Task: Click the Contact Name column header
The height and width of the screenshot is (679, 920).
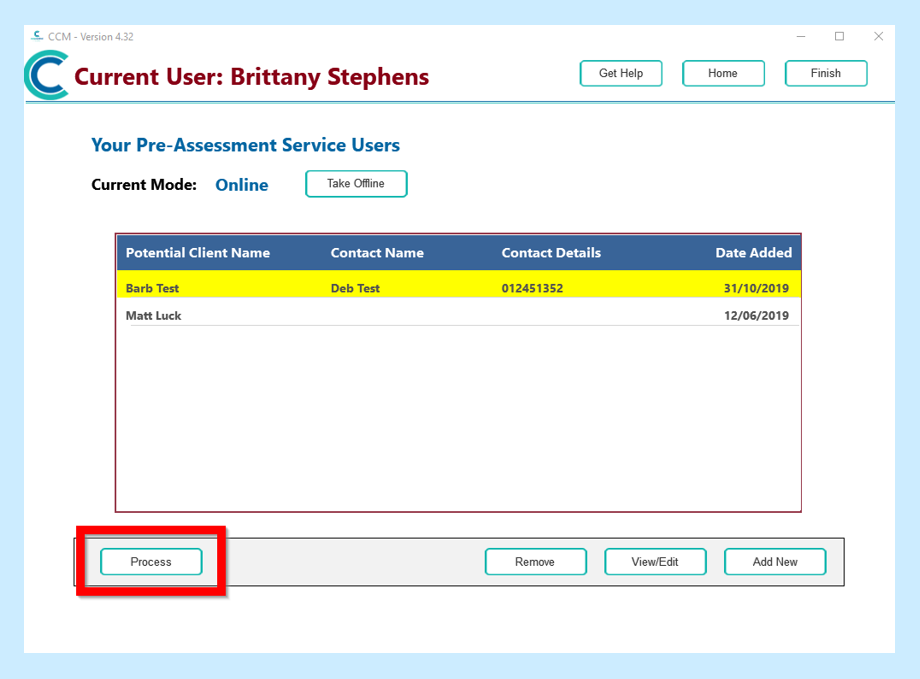Action: tap(377, 253)
